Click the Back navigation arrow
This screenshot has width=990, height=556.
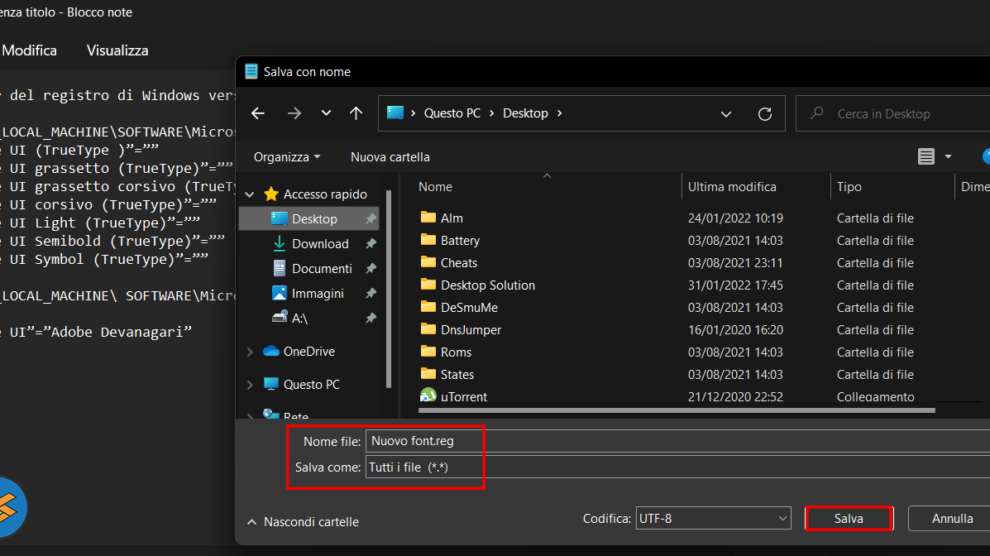pos(258,114)
